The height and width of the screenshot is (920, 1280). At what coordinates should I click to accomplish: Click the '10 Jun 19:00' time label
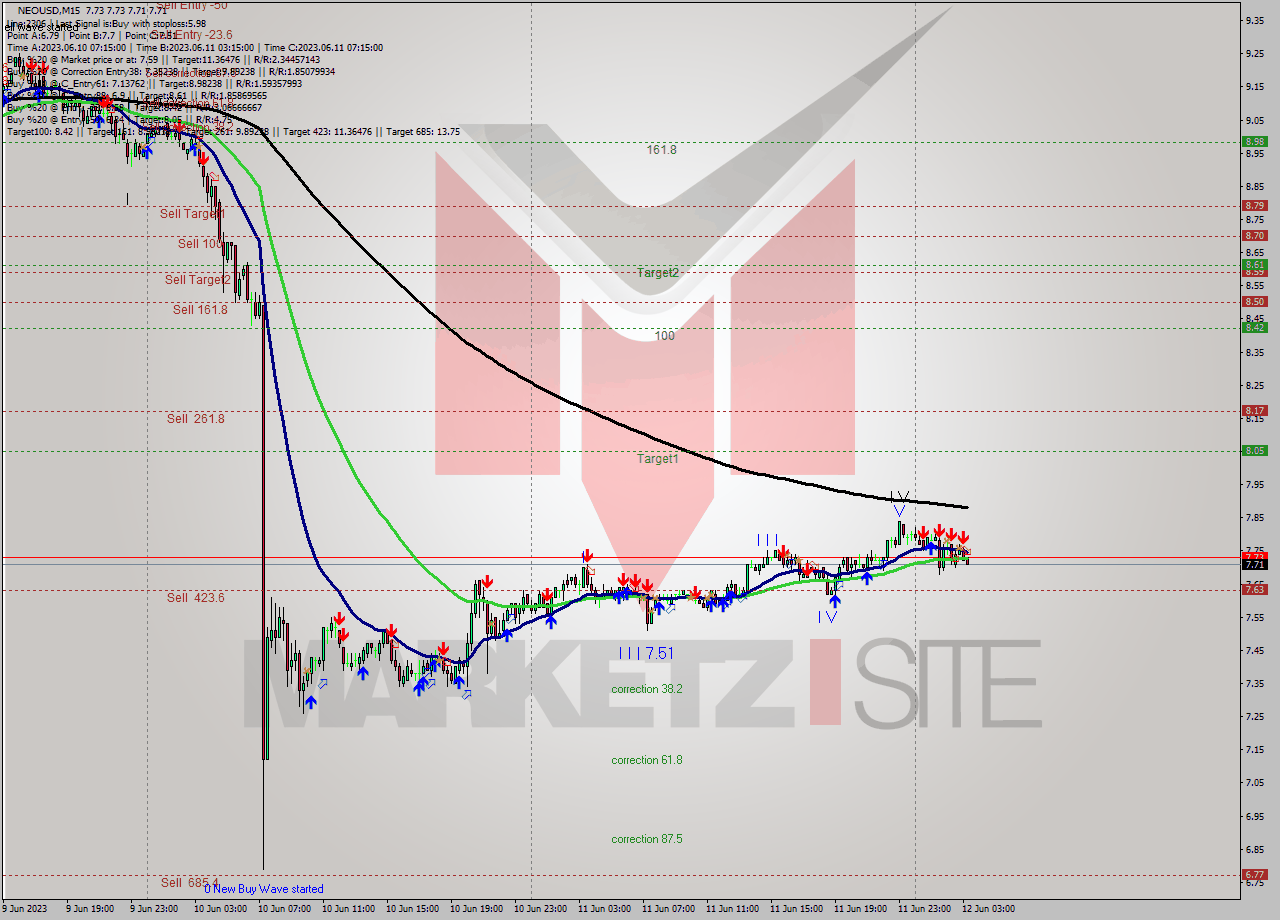point(476,909)
